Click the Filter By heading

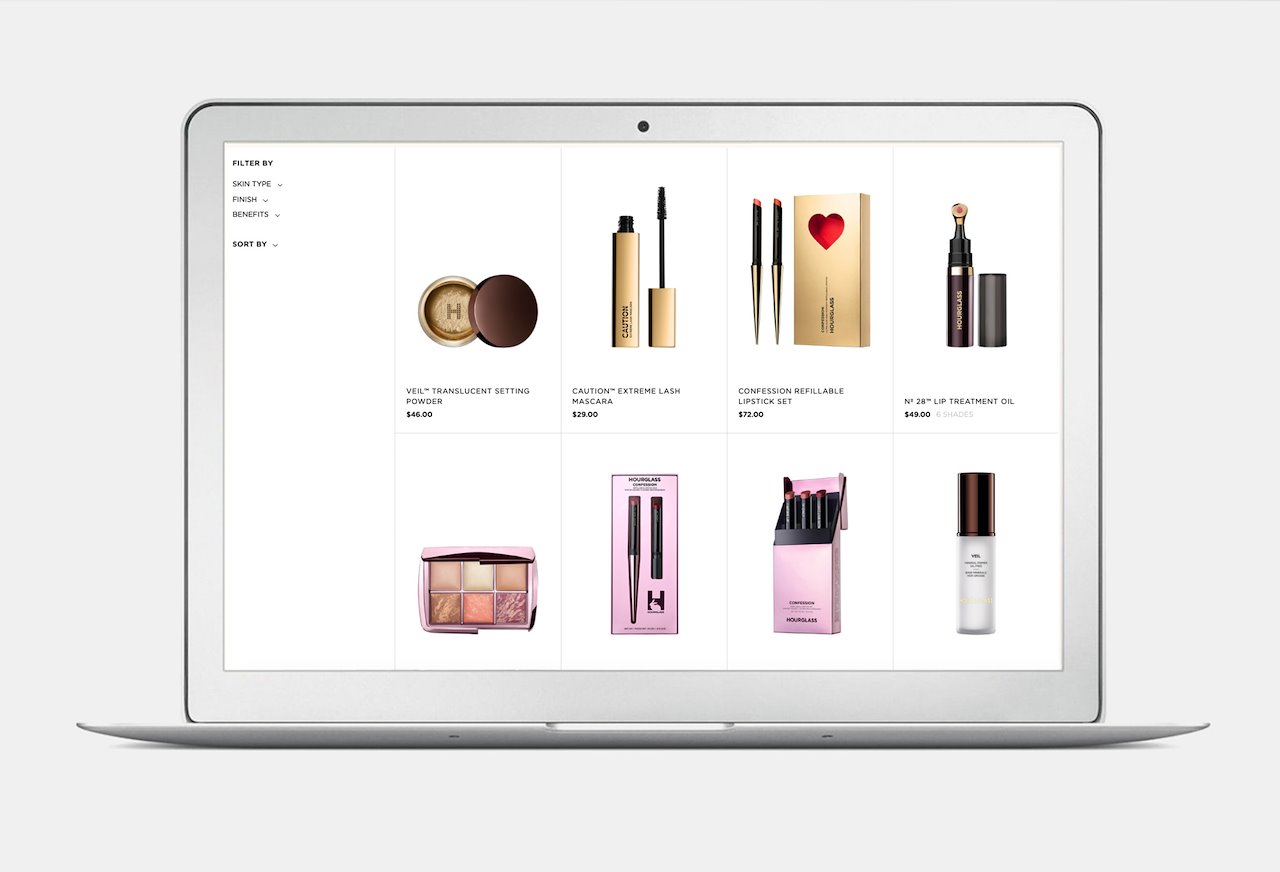[x=252, y=163]
